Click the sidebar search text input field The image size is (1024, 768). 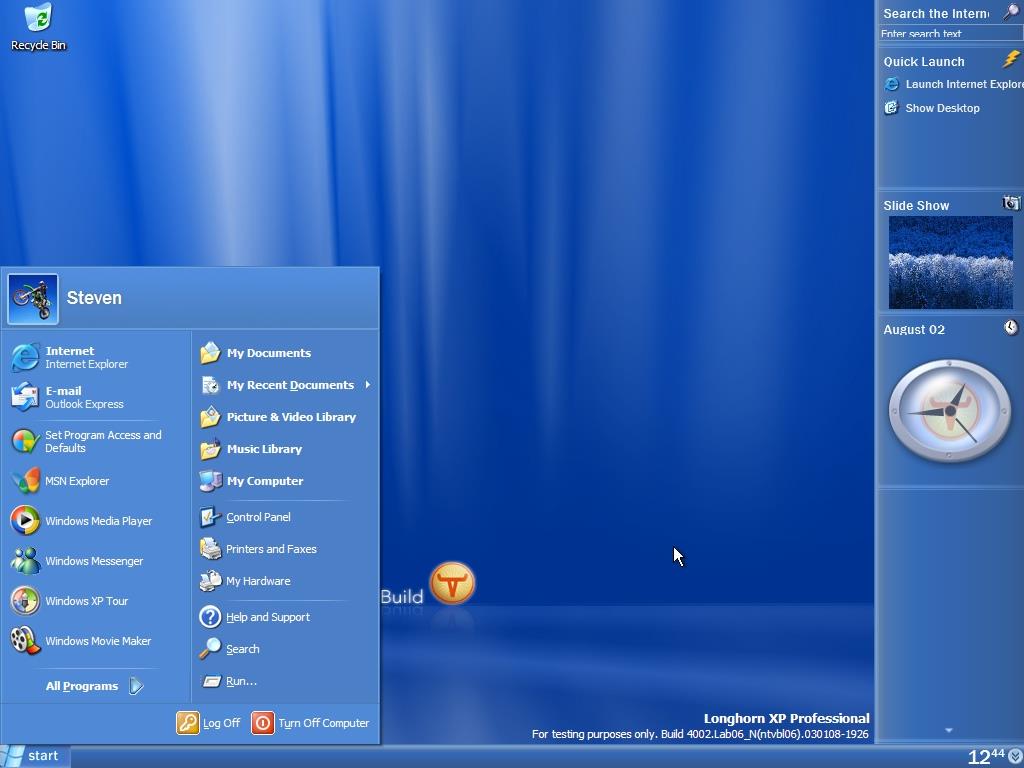pos(950,33)
